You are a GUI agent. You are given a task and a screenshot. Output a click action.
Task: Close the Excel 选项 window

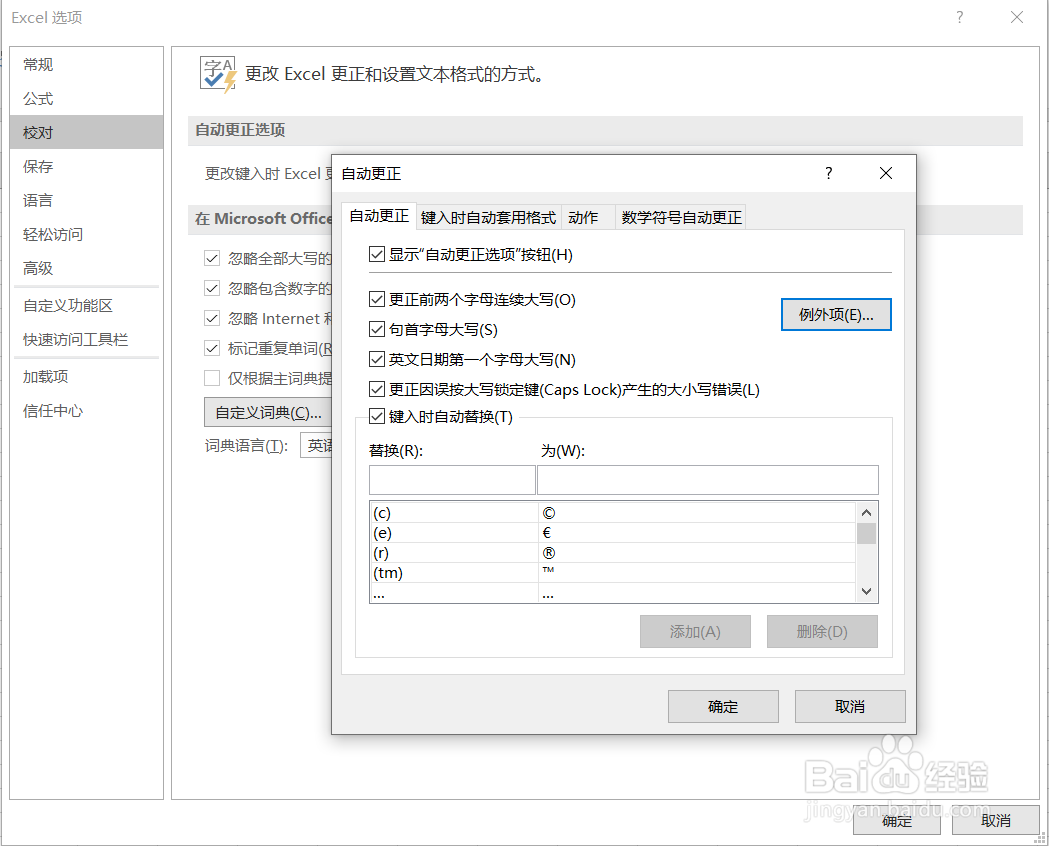coord(1016,17)
